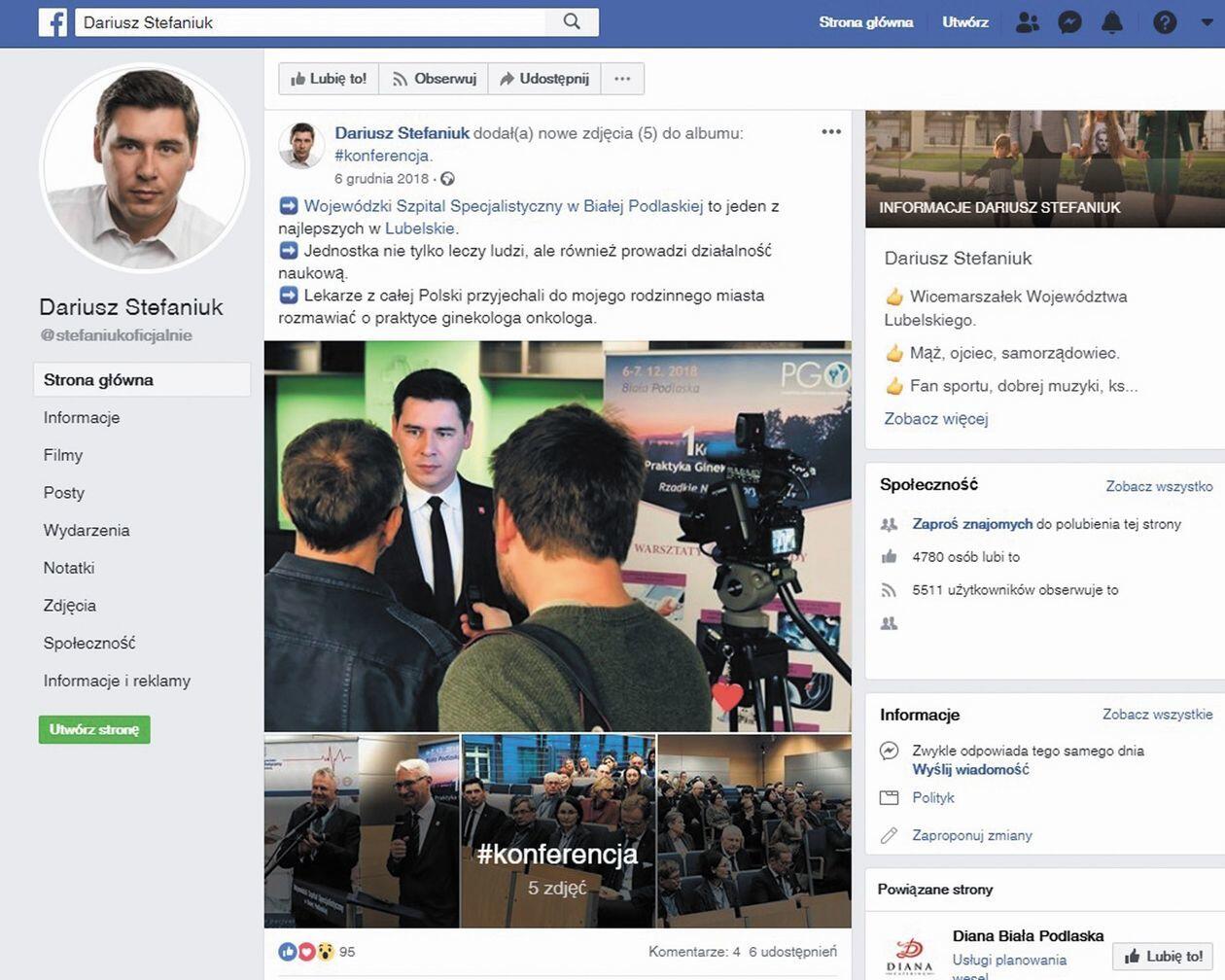Click the search field containing Dariusz Stefaniuk
This screenshot has width=1225, height=980.
coord(311,22)
